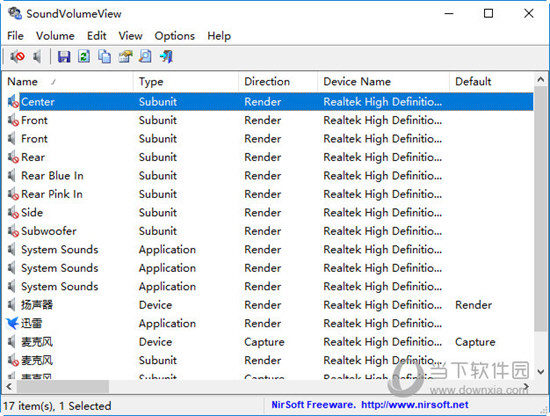Click the Subunit type cell of Subwoofer

pyautogui.click(x=158, y=231)
